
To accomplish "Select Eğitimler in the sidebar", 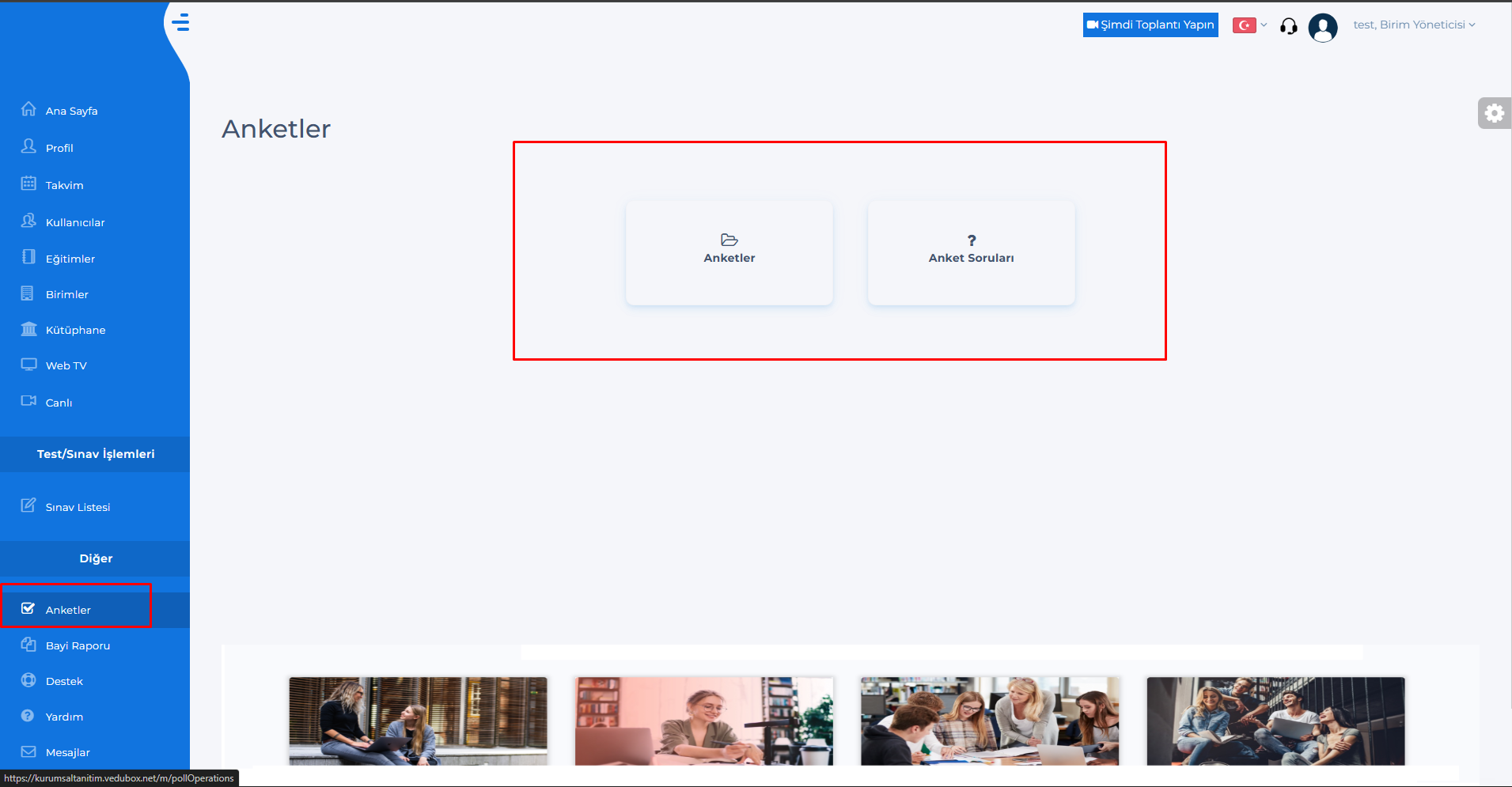I will [70, 259].
